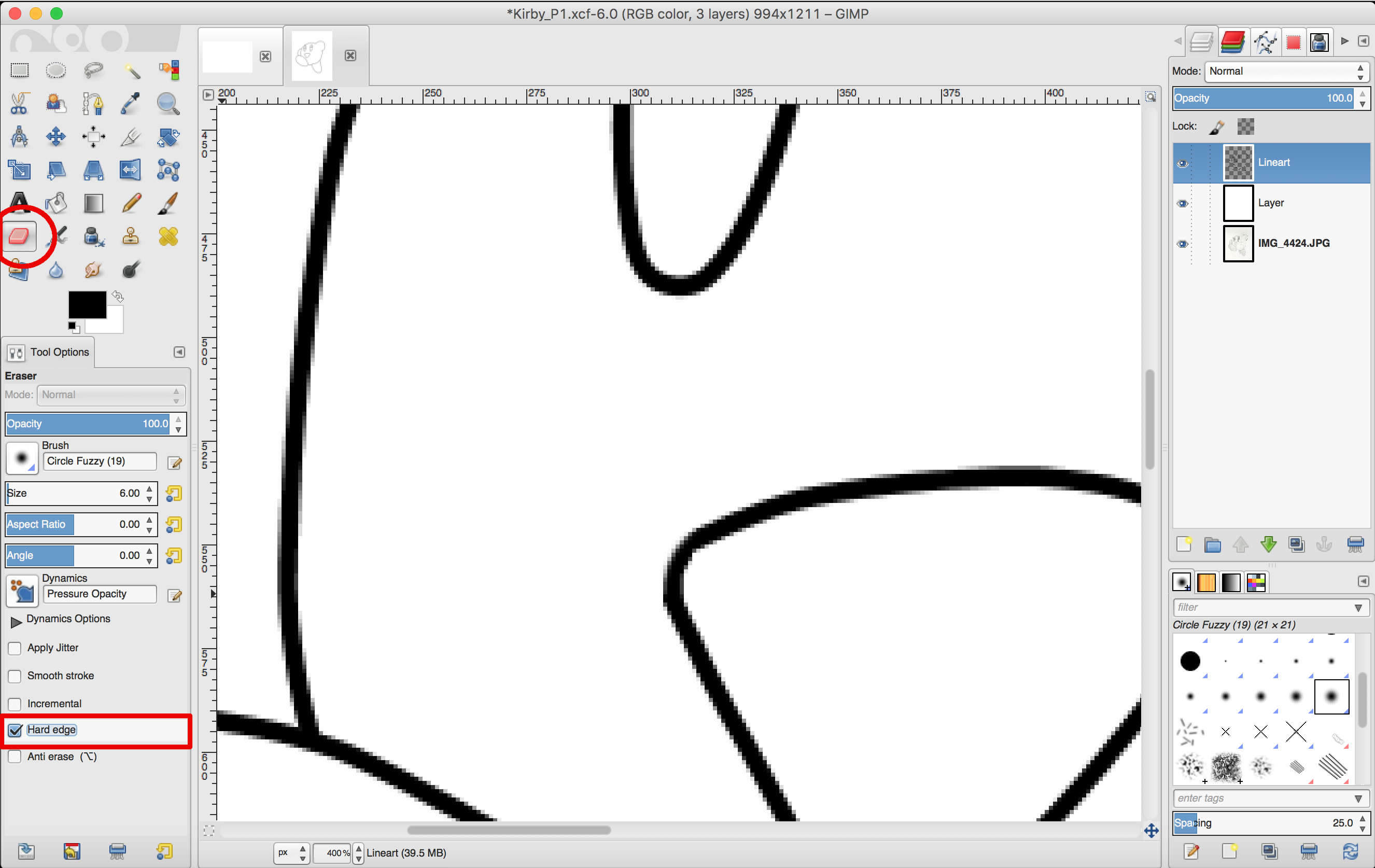Image resolution: width=1375 pixels, height=868 pixels.
Task: Select the Clone stamp tool
Action: click(131, 236)
